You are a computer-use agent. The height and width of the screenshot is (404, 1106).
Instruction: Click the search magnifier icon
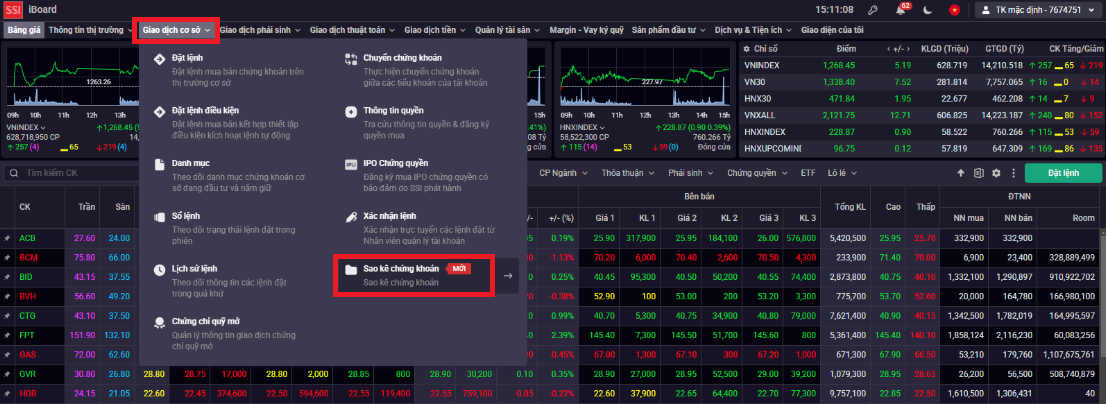tap(13, 173)
